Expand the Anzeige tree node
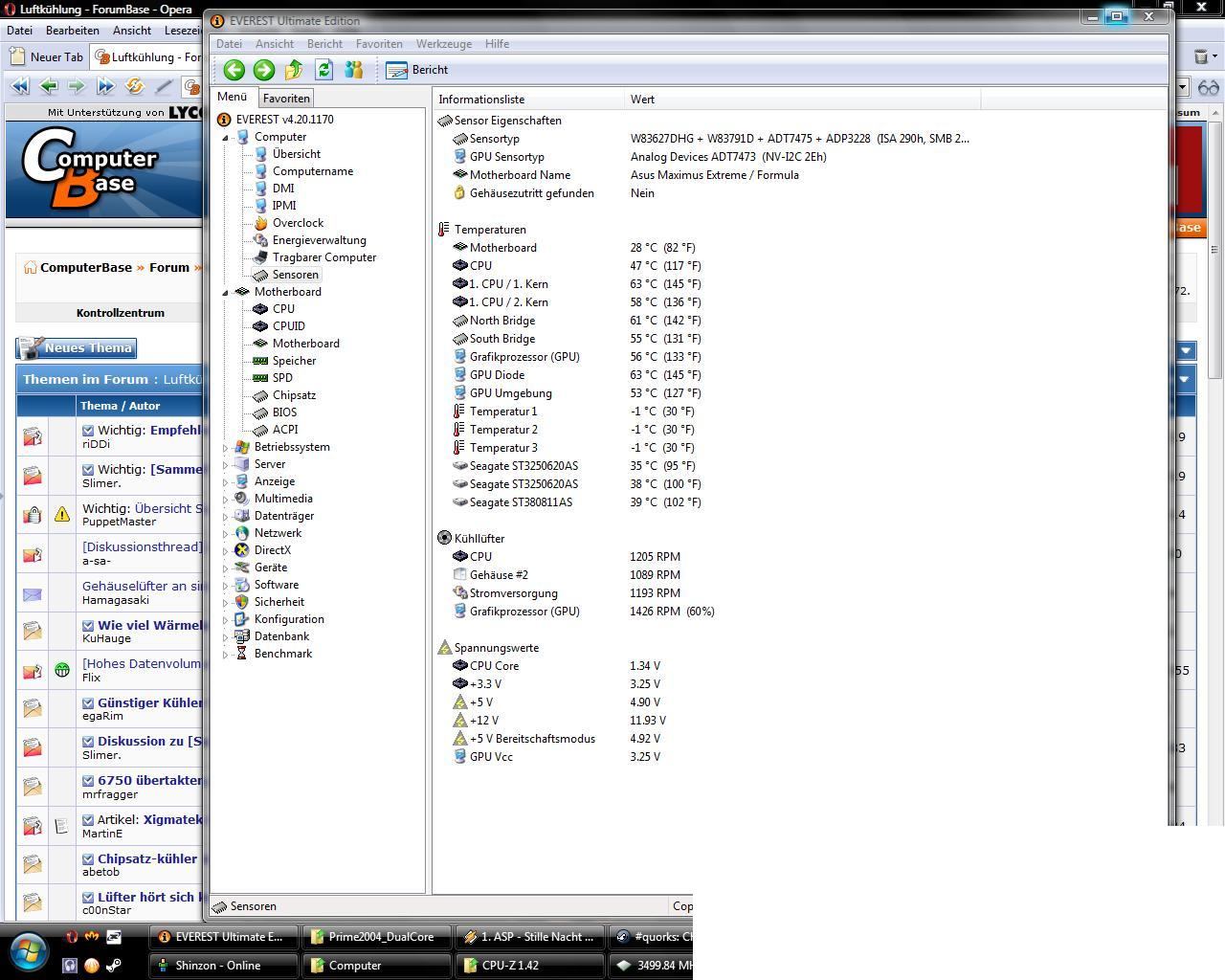 coord(226,481)
